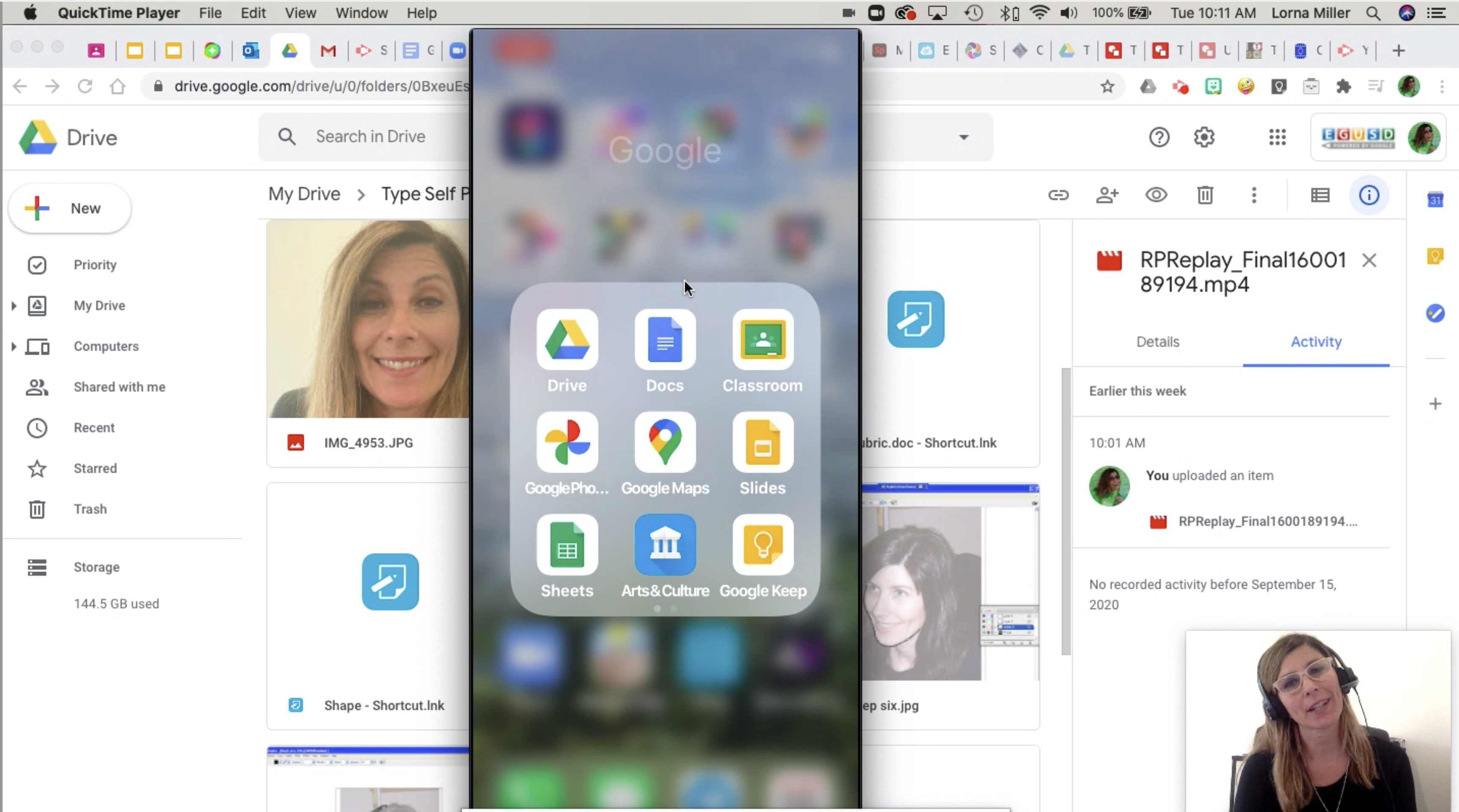Viewport: 1459px width, 812px height.
Task: Open the Google Photos app icon
Action: pyautogui.click(x=567, y=442)
